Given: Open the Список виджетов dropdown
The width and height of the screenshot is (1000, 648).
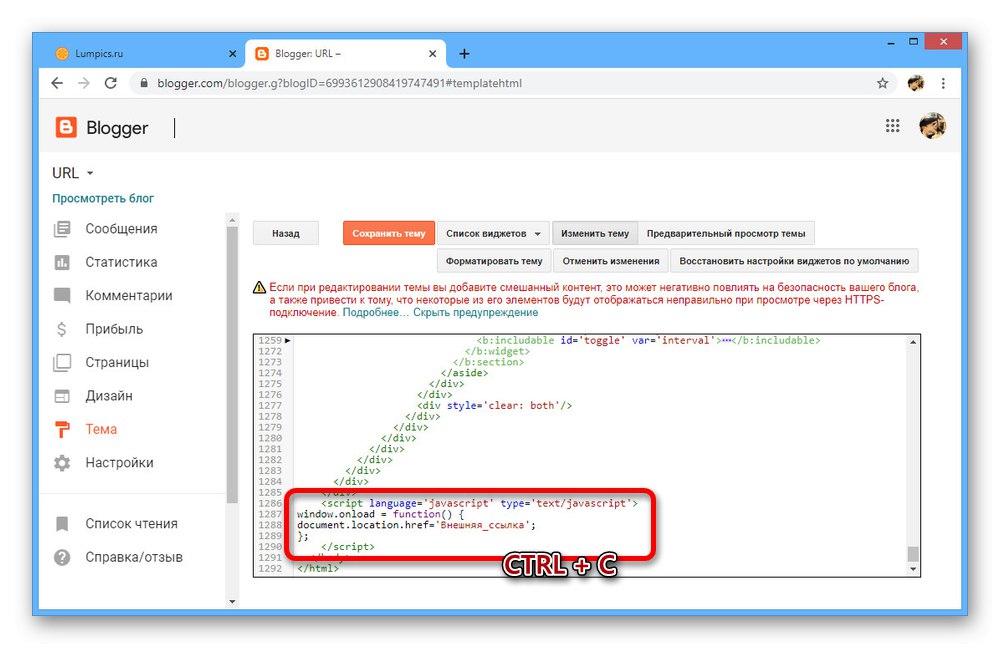Looking at the screenshot, I should [493, 233].
